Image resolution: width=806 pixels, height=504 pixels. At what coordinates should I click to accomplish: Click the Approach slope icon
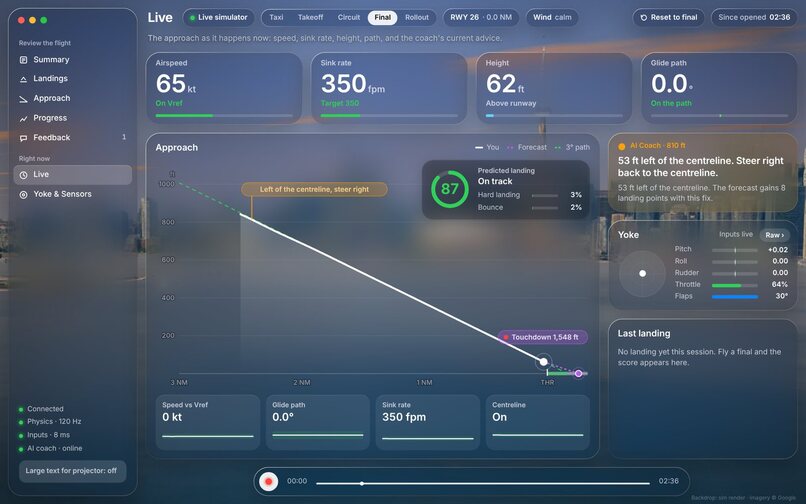23,99
